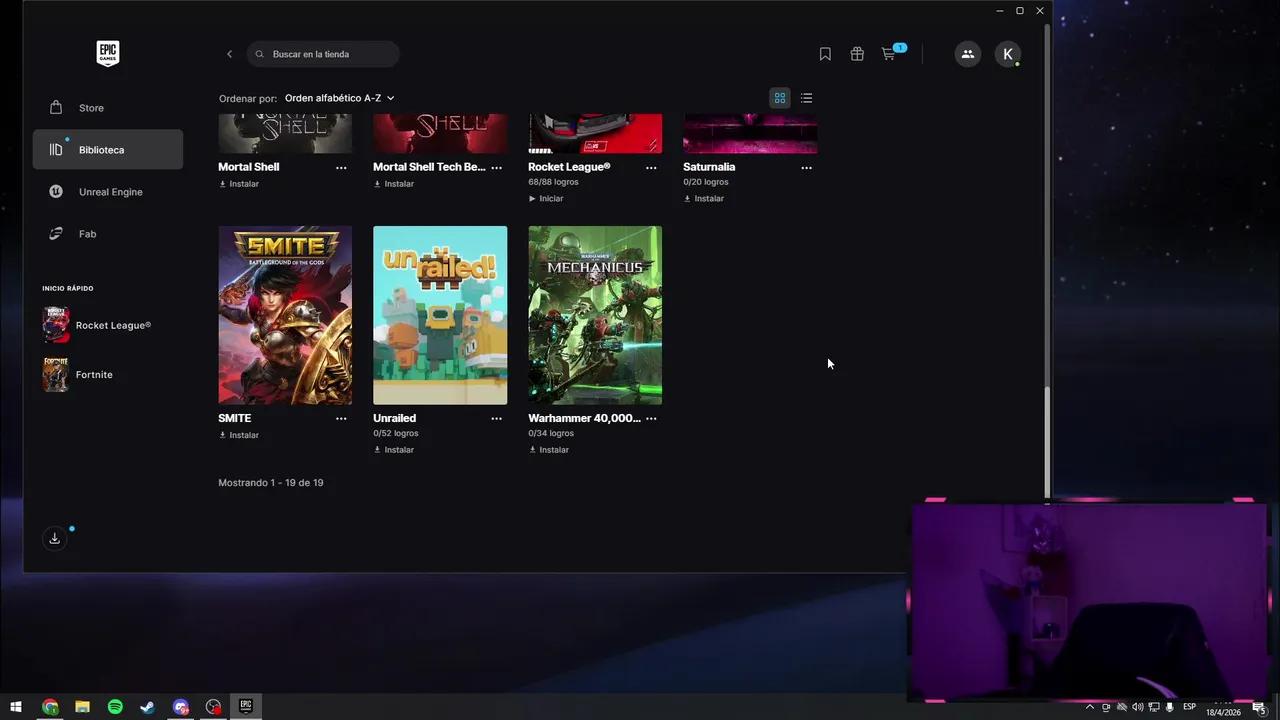The width and height of the screenshot is (1280, 720).
Task: Click the Mortal Shell title text
Action: tap(249, 167)
